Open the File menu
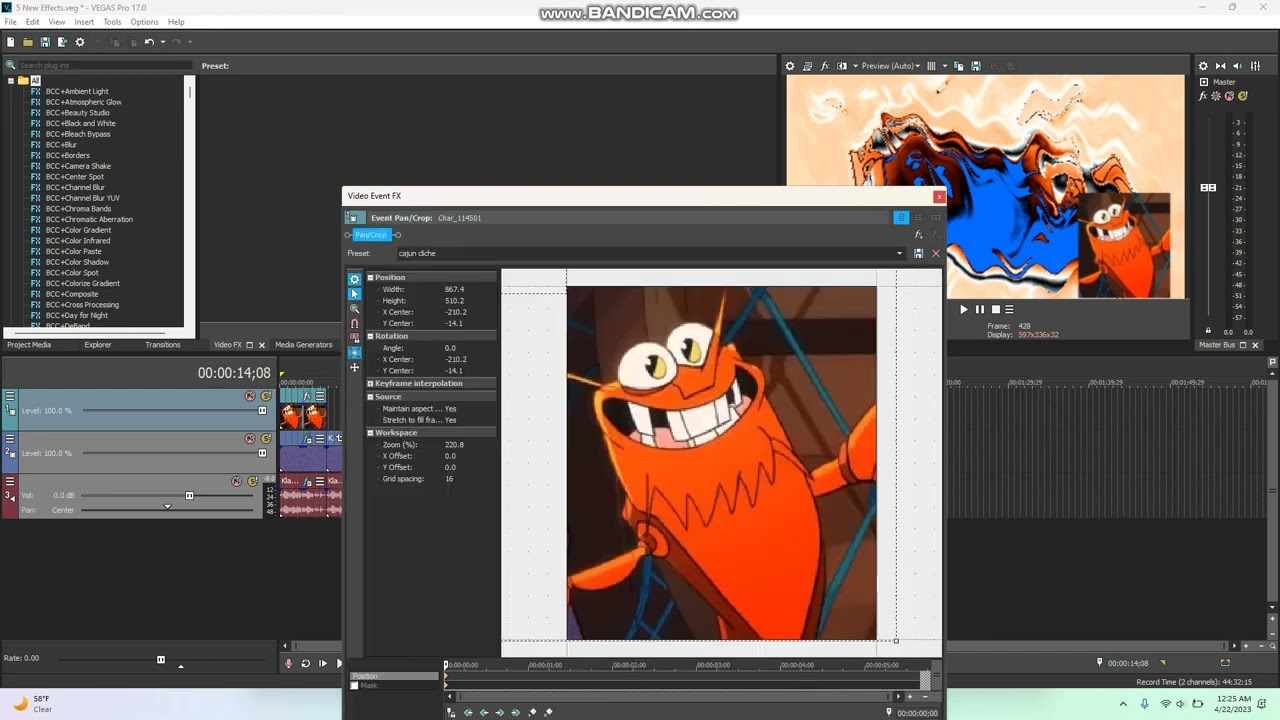The image size is (1280, 720). pyautogui.click(x=10, y=22)
